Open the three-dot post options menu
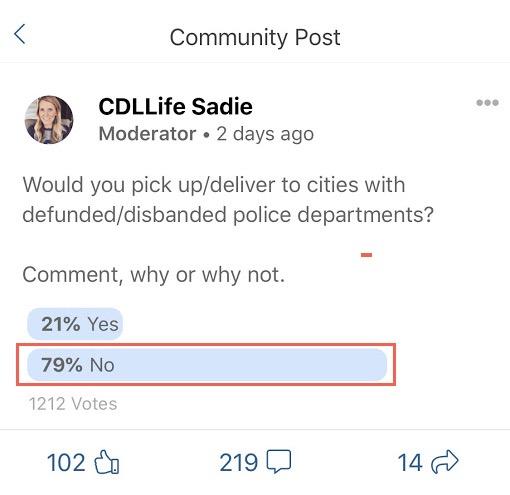Image resolution: width=510 pixels, height=495 pixels. [x=487, y=103]
